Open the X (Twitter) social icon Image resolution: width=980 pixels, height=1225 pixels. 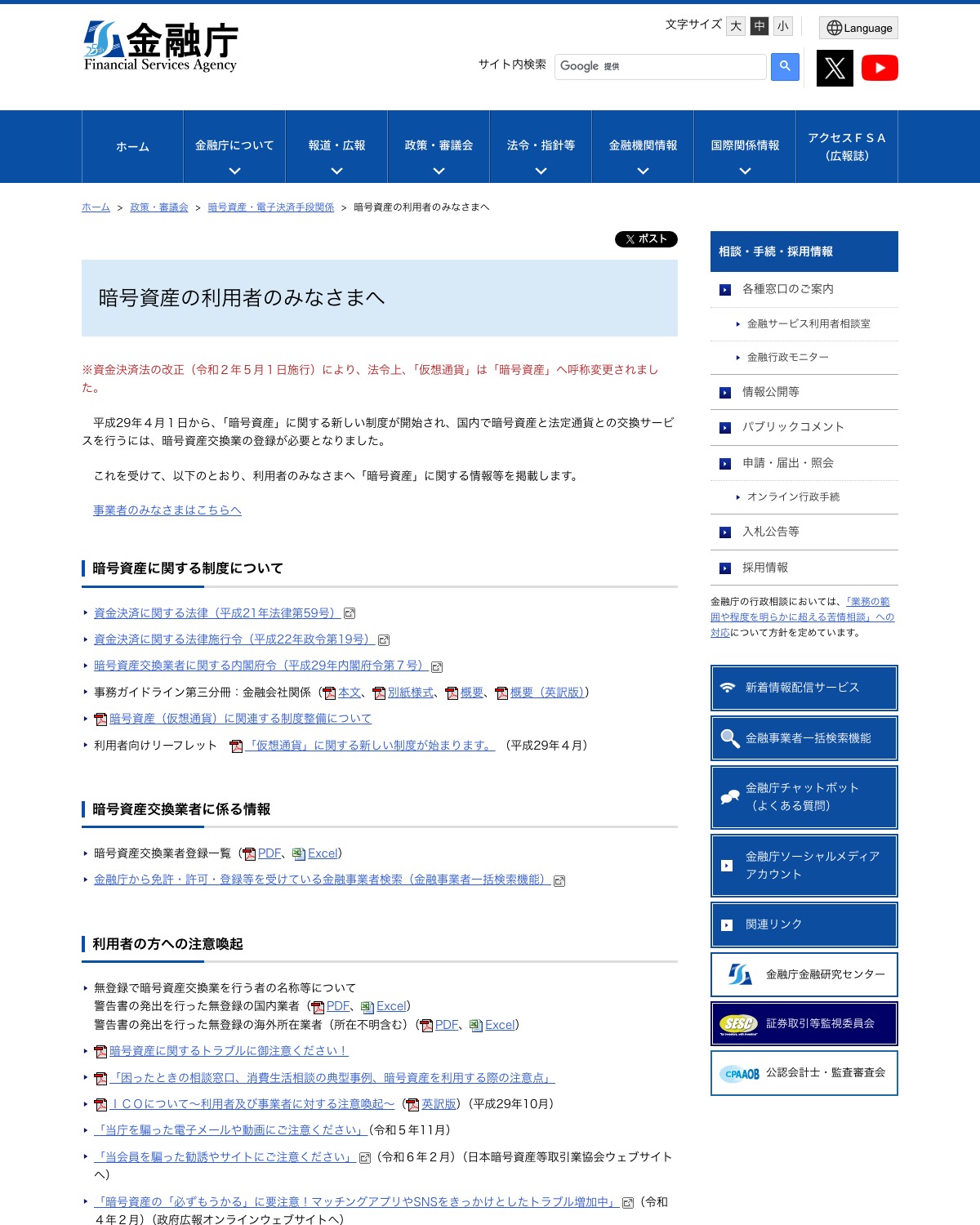[x=835, y=68]
